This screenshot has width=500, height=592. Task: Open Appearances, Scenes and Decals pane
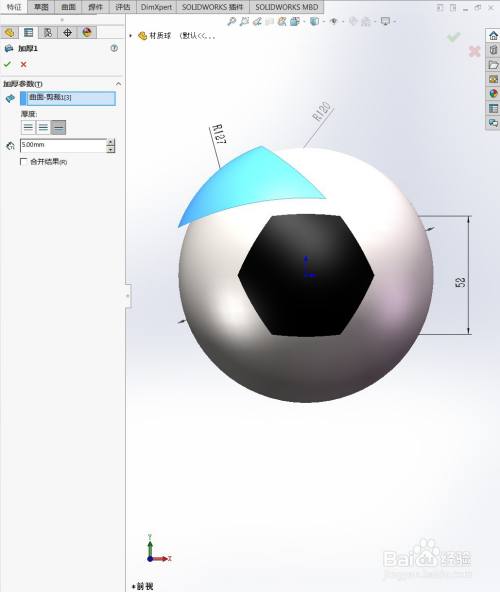[493, 93]
